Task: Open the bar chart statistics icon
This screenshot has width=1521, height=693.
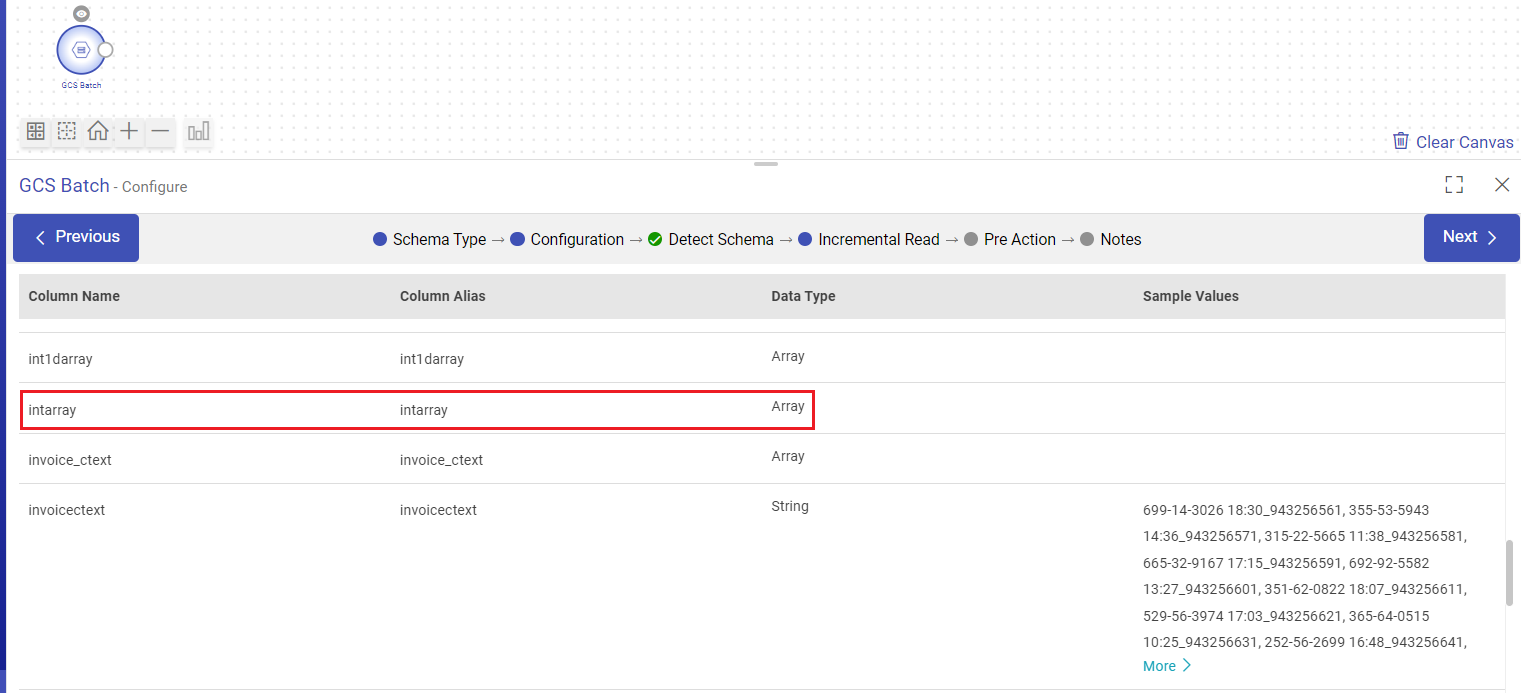Action: [x=198, y=131]
